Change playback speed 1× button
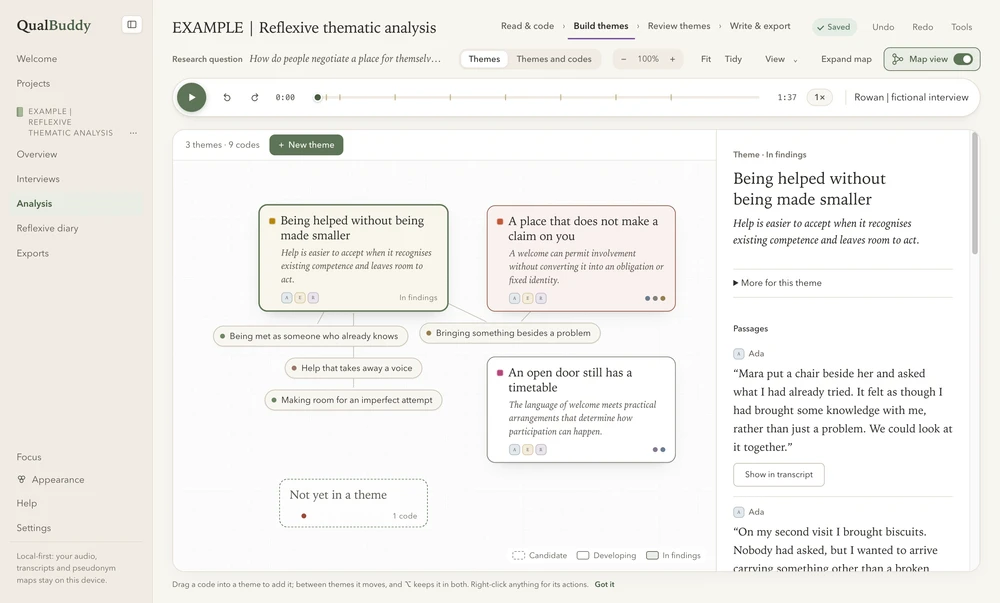 pos(820,98)
